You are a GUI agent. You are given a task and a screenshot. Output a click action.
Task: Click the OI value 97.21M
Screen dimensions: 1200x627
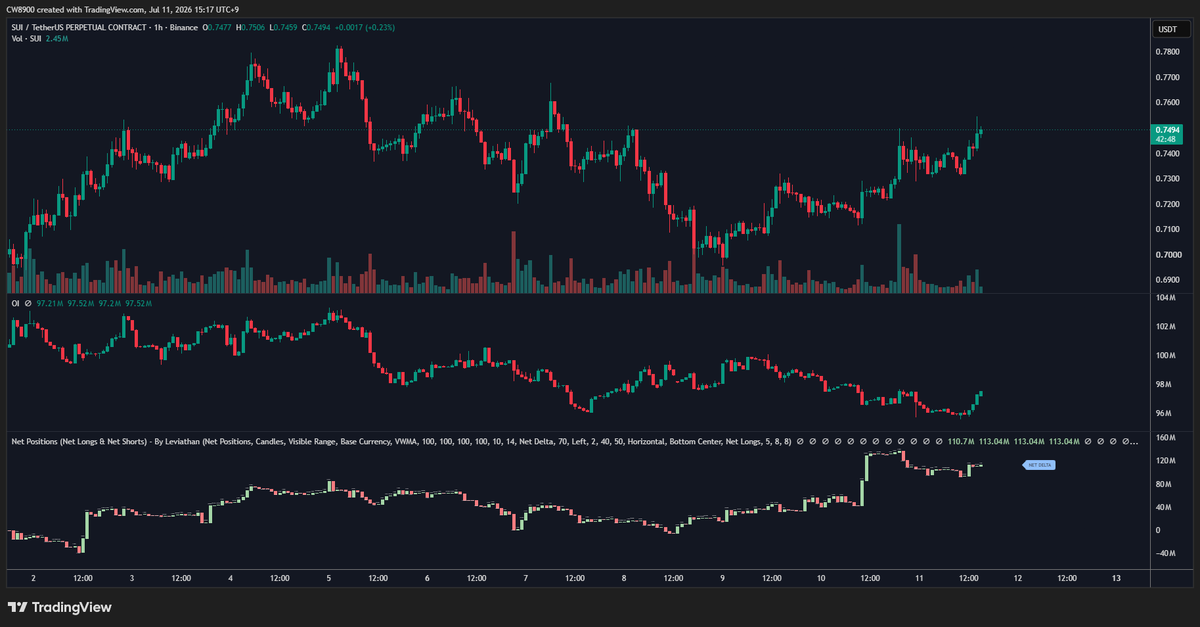[x=50, y=302]
